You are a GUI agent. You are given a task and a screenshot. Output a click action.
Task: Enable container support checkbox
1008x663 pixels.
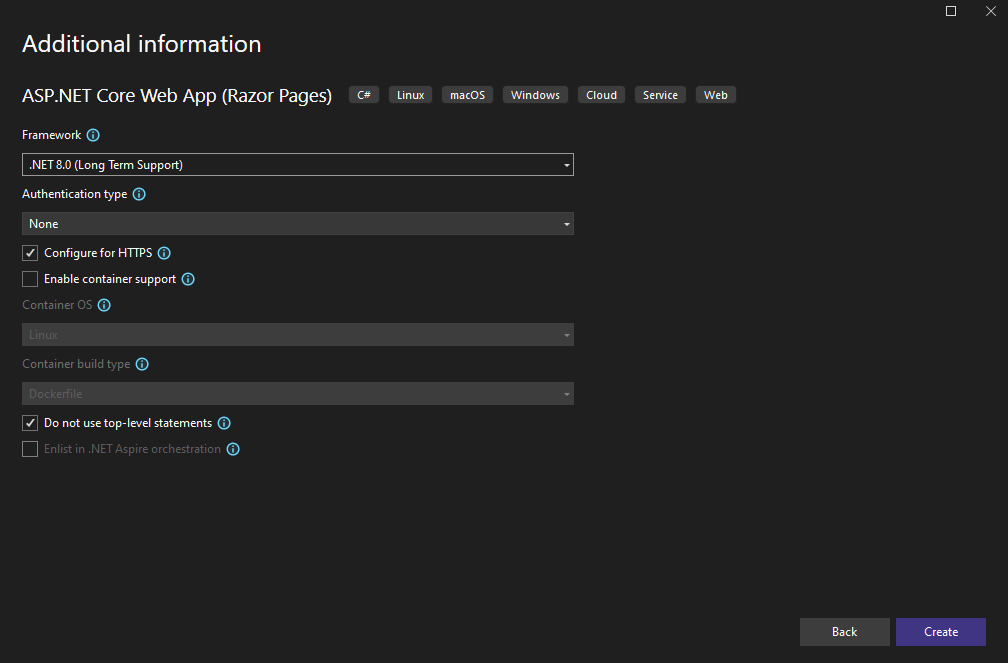point(30,278)
